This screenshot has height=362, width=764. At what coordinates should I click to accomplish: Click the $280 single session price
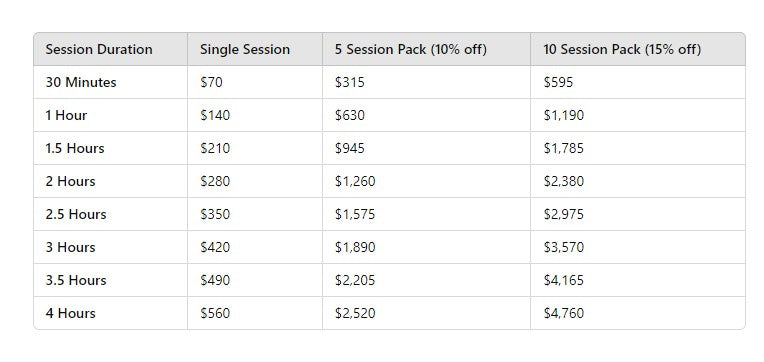214,181
